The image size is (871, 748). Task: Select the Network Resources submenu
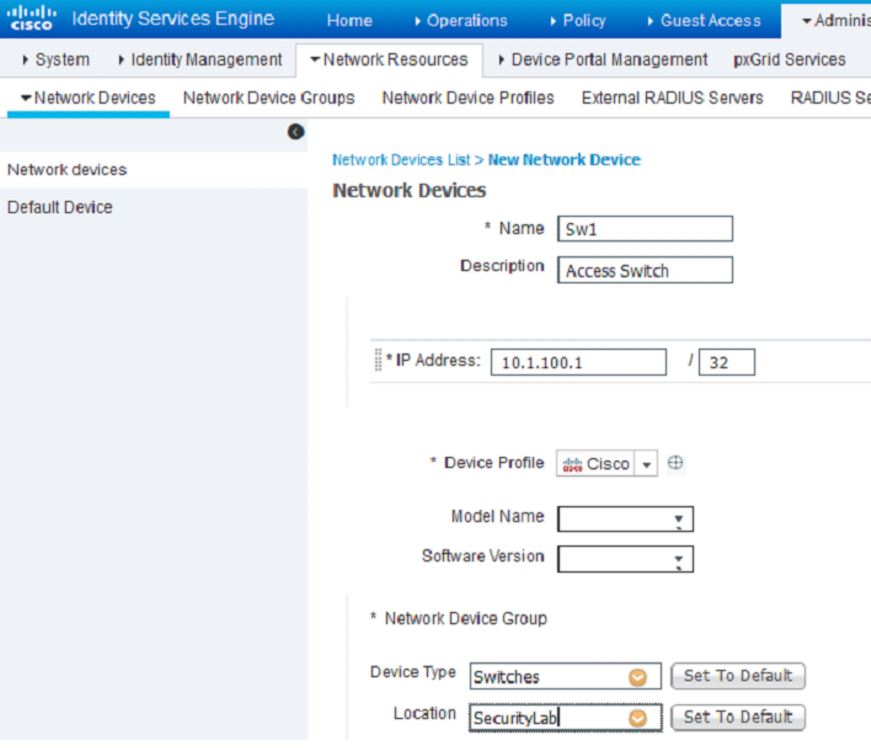pyautogui.click(x=389, y=59)
